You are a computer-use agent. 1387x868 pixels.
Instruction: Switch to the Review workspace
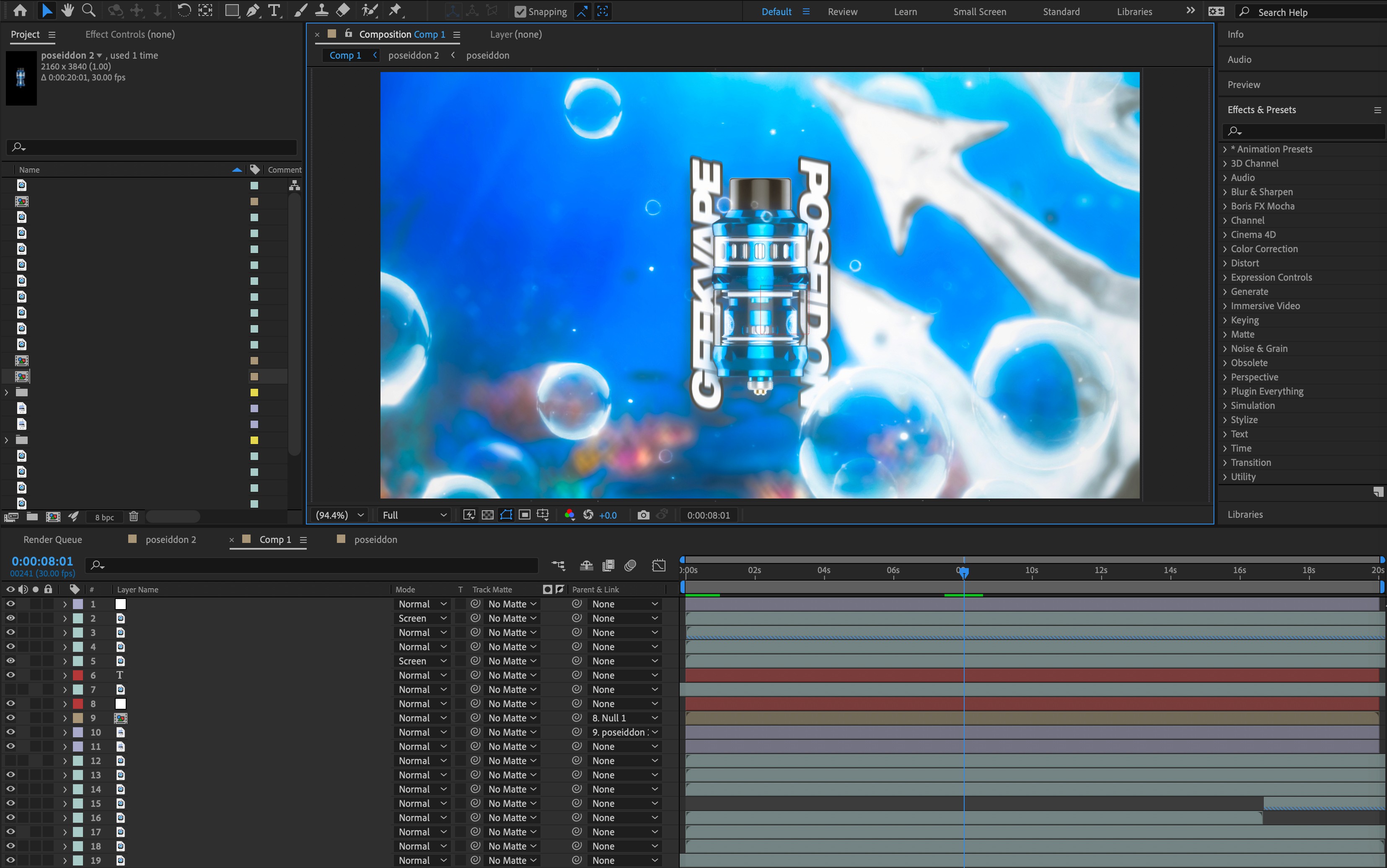[x=842, y=11]
